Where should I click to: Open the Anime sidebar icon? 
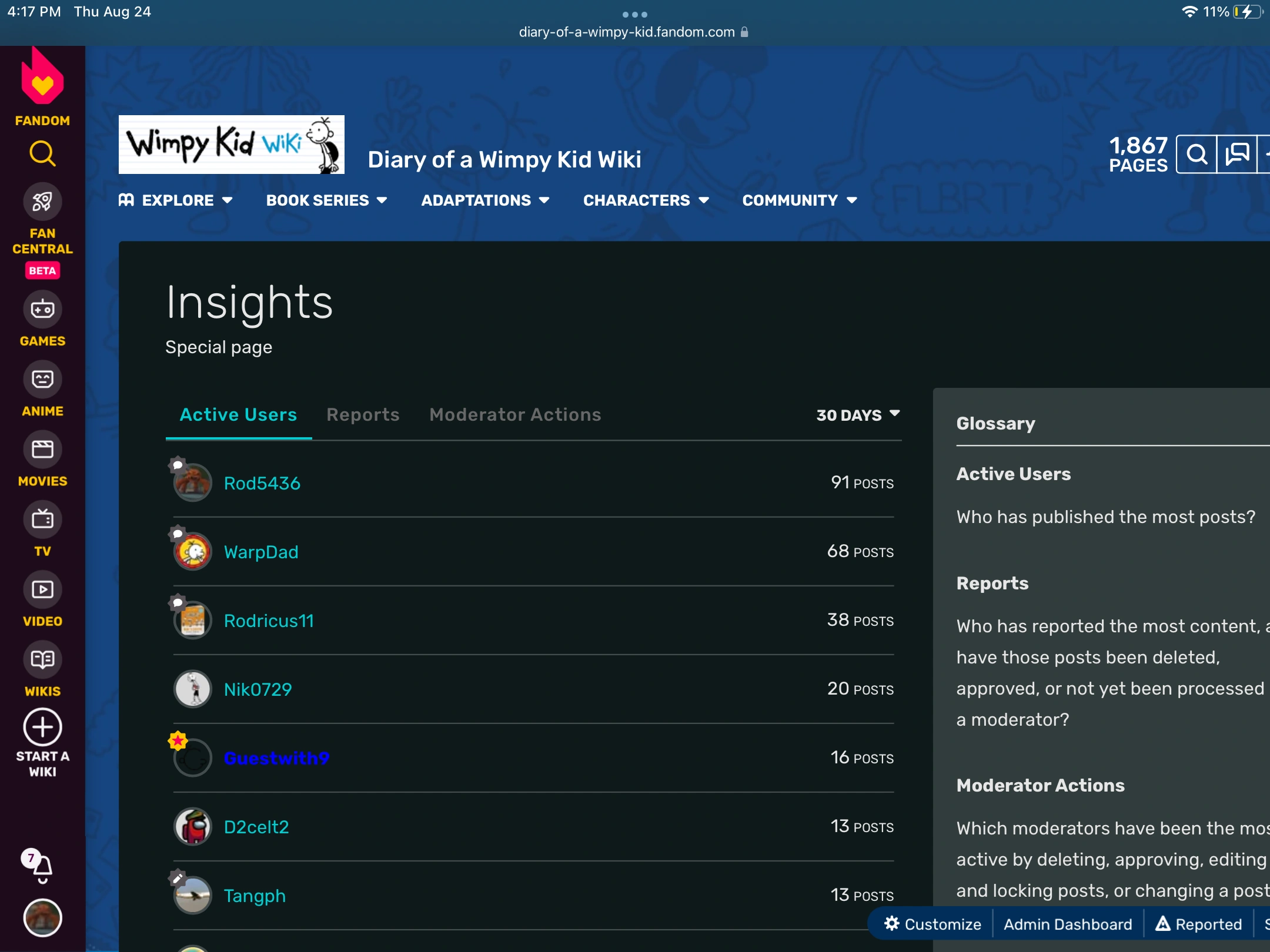(42, 380)
